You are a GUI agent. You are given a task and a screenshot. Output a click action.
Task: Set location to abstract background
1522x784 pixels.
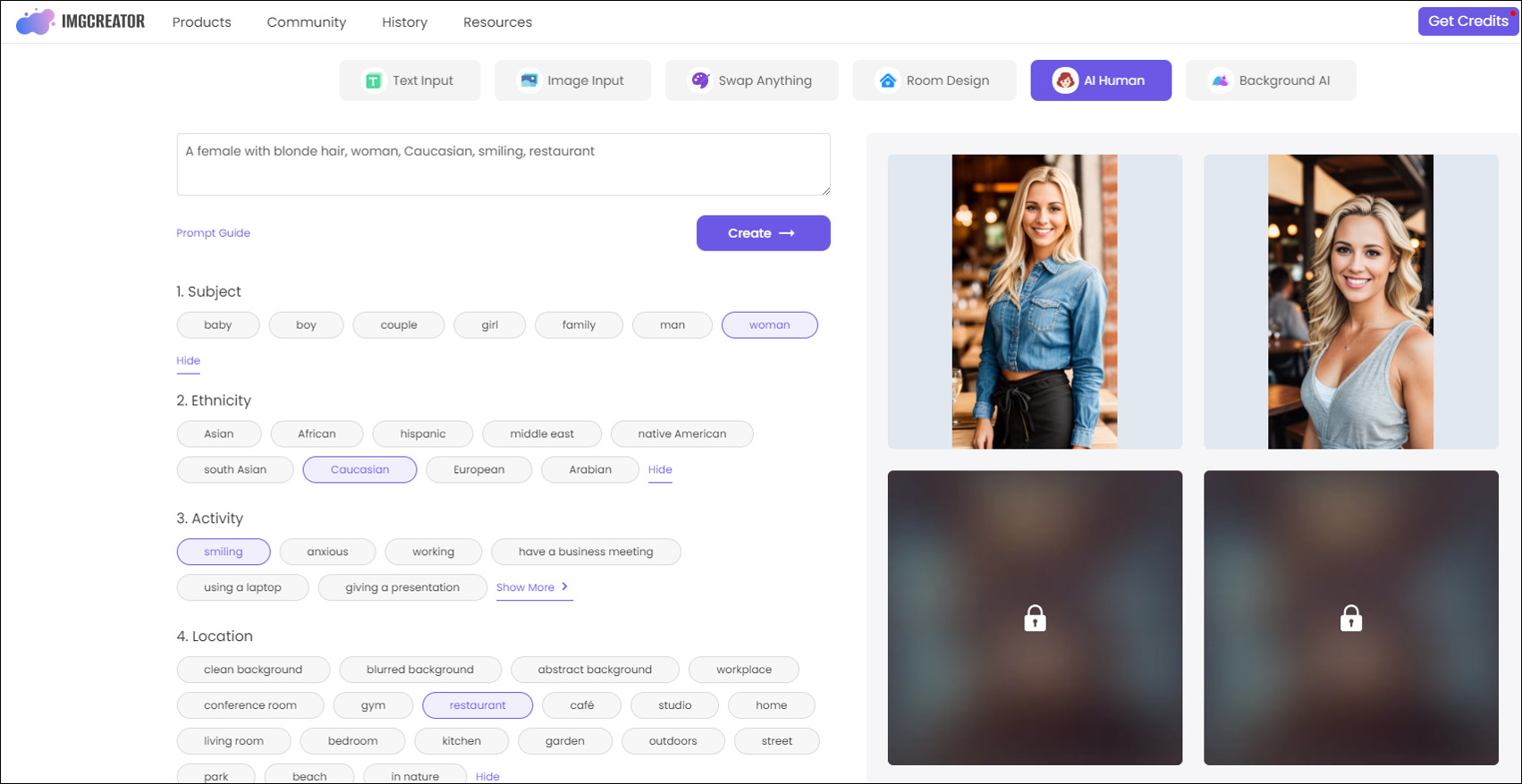pyautogui.click(x=595, y=670)
